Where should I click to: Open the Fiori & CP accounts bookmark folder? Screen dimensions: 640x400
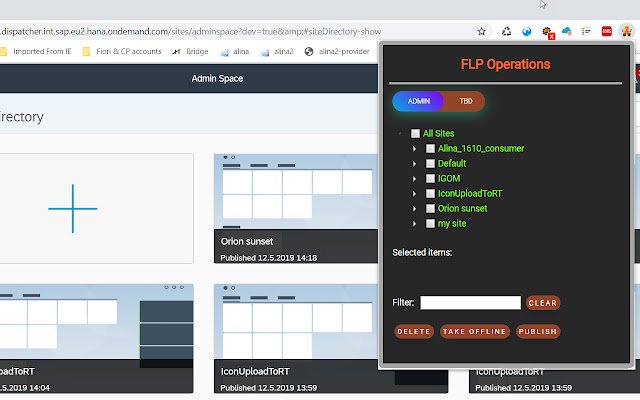[x=122, y=51]
